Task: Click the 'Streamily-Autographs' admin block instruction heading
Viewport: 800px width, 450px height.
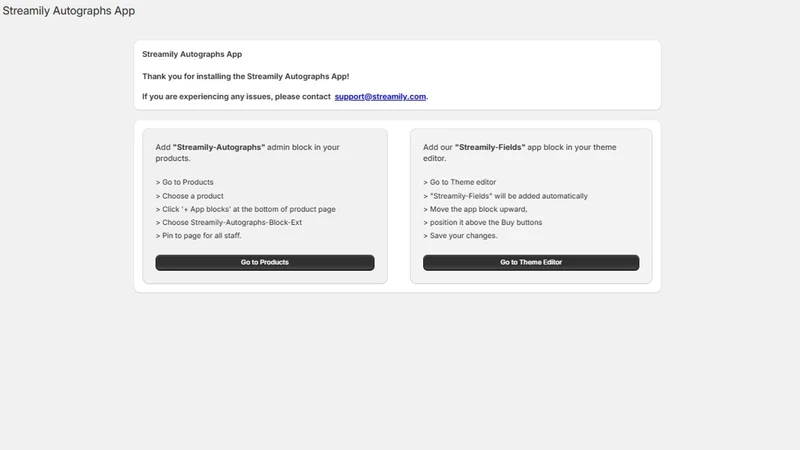Action: [x=247, y=153]
